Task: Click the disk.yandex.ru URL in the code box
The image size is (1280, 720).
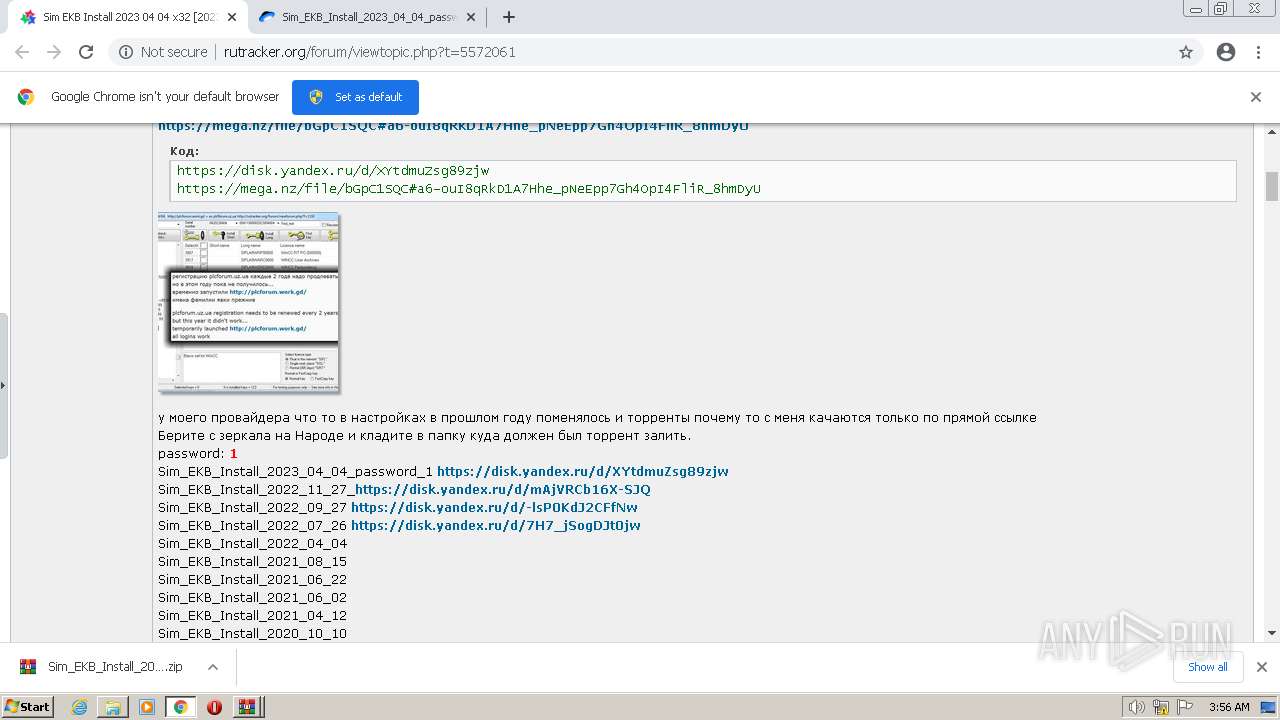Action: pos(333,171)
